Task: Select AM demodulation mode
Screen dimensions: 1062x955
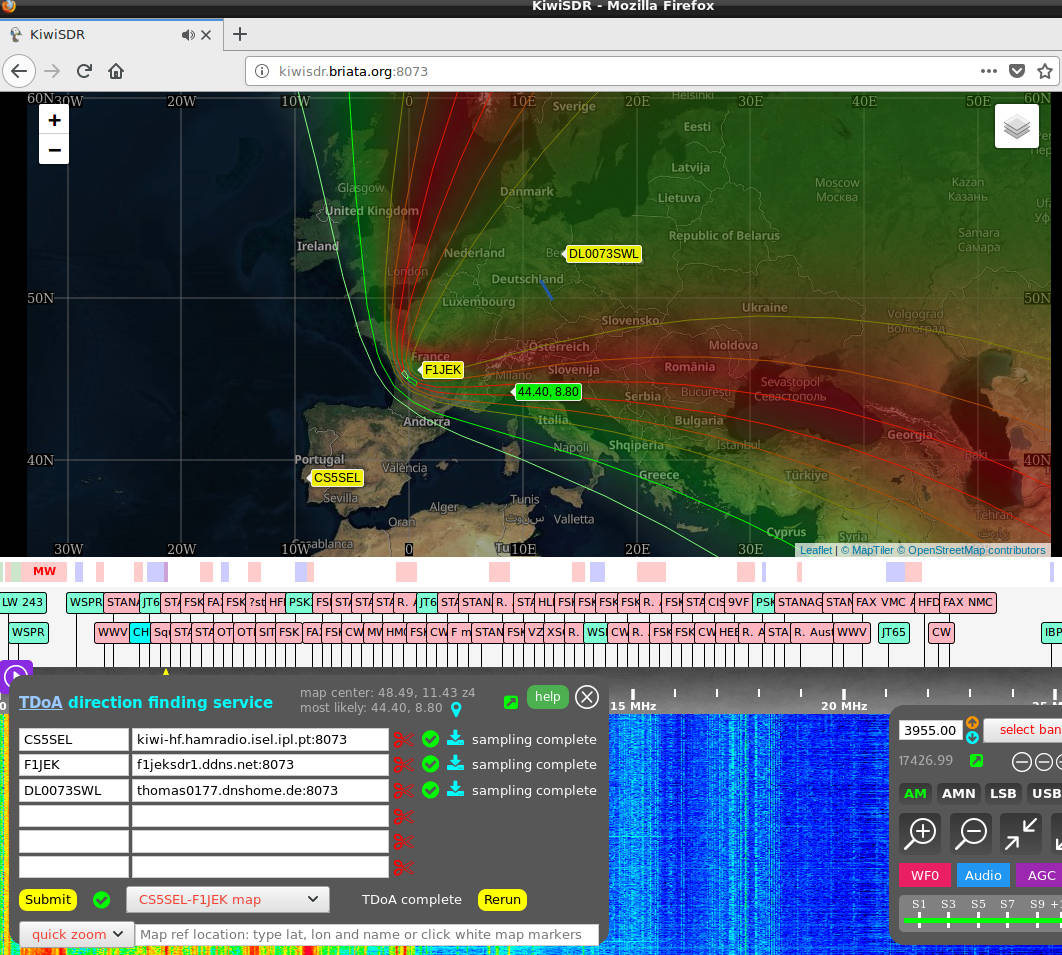Action: [x=915, y=793]
